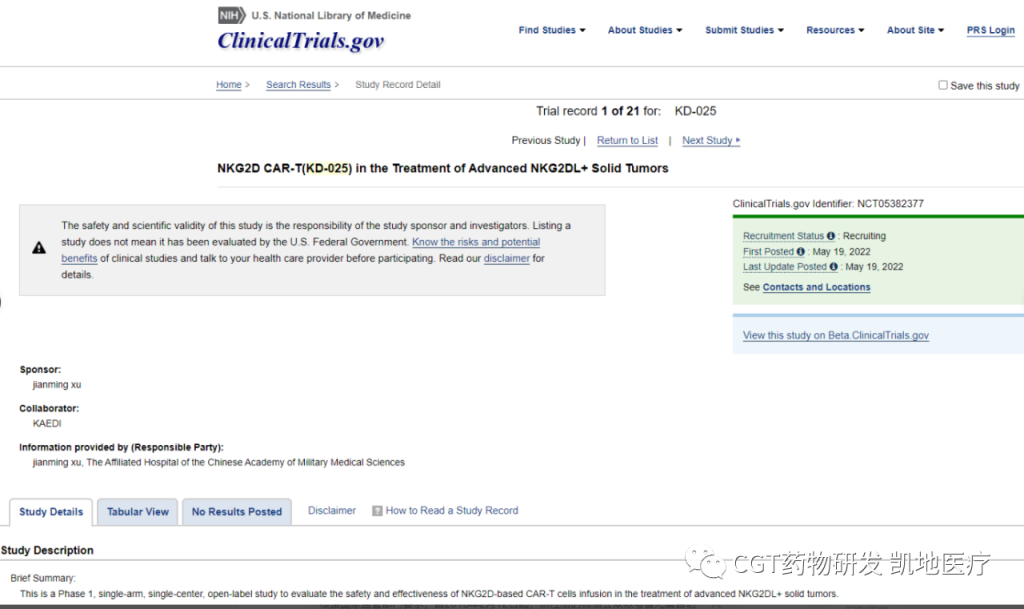Click the icon beside How to Read a Study Record
The width and height of the screenshot is (1024, 609).
coord(377,510)
